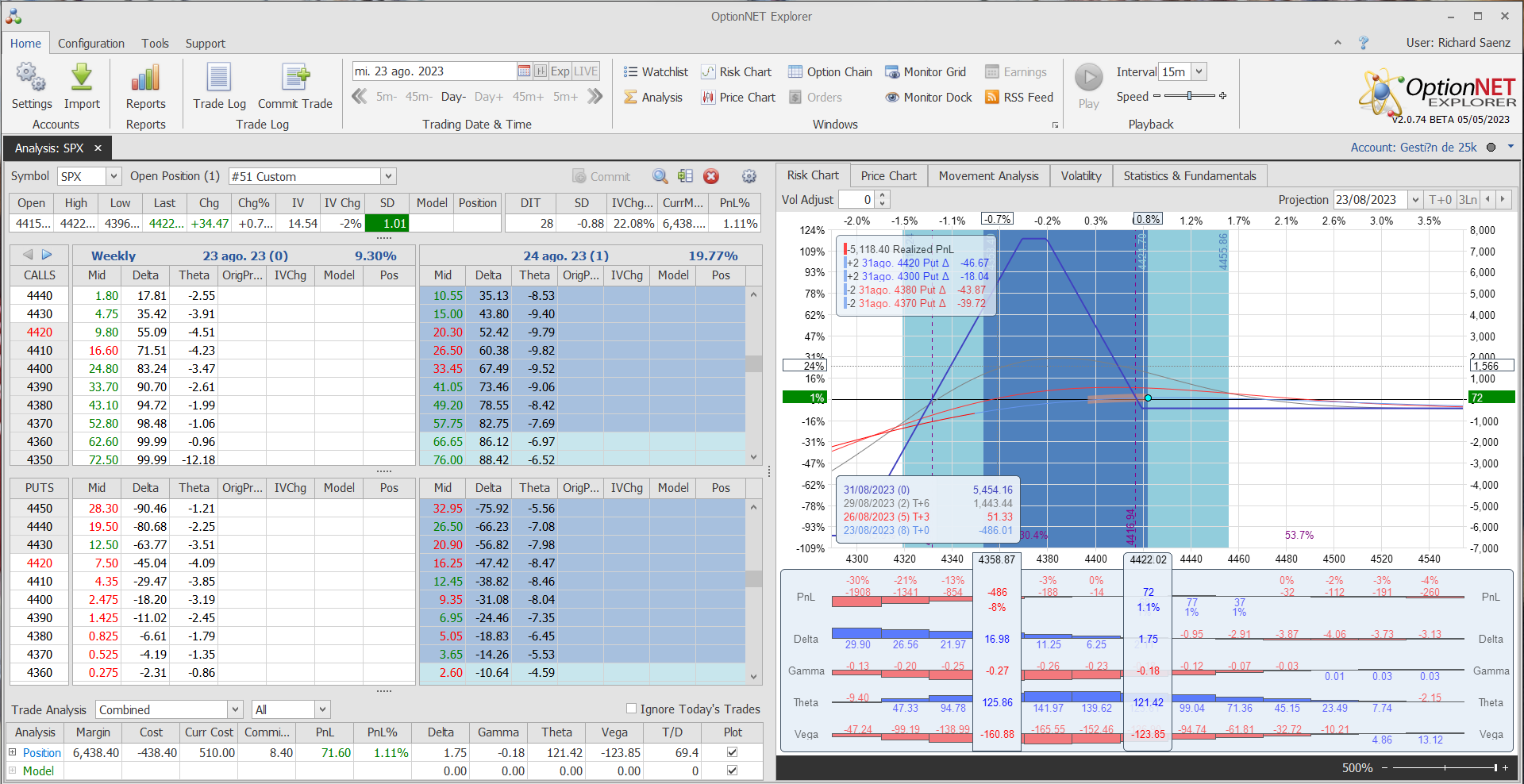The image size is (1524, 784).
Task: Toggle the Model row Plot checkbox
Action: 732,771
